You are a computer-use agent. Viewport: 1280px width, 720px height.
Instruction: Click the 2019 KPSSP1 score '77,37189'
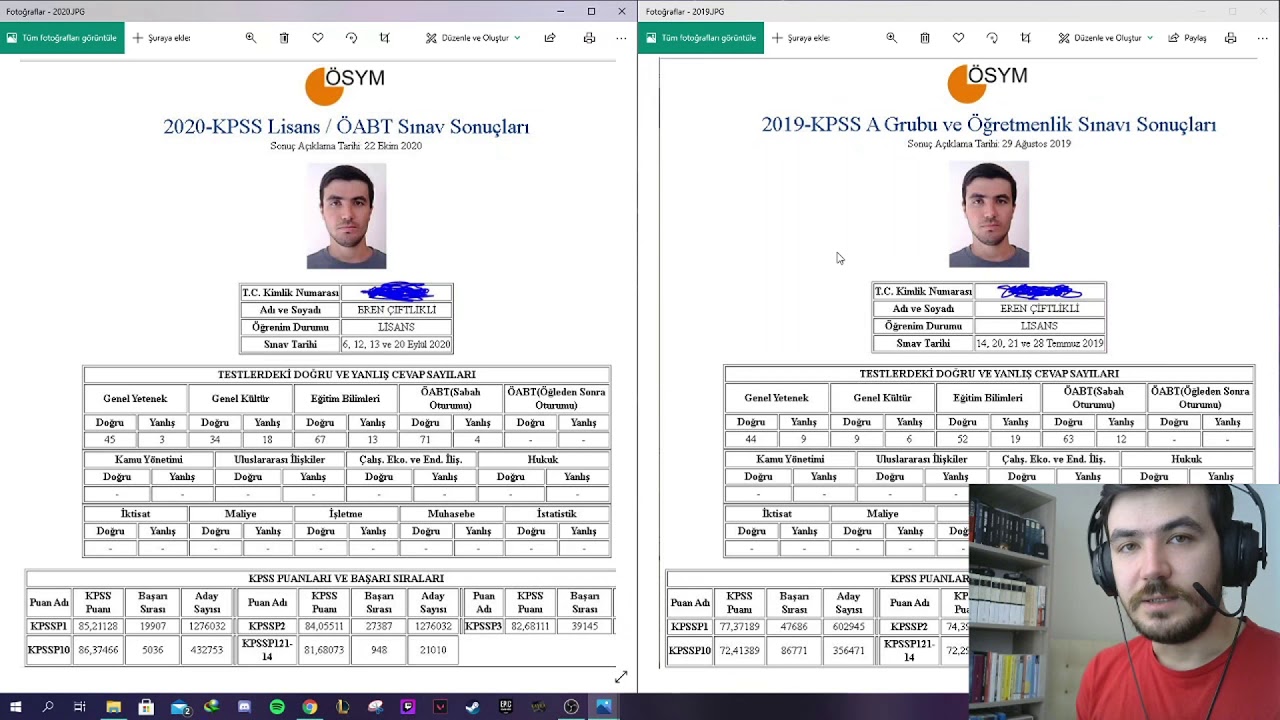point(739,627)
